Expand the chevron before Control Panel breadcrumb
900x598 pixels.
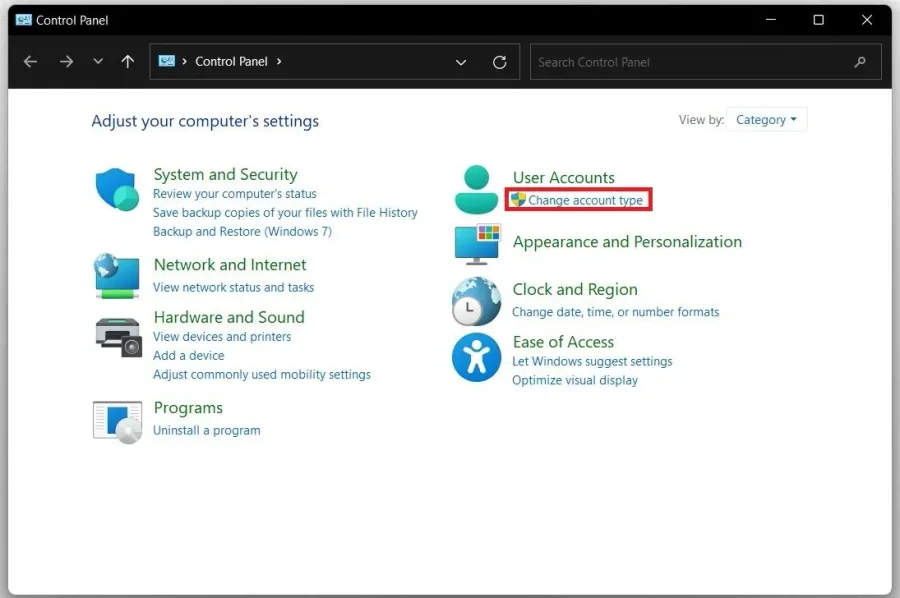(x=184, y=61)
